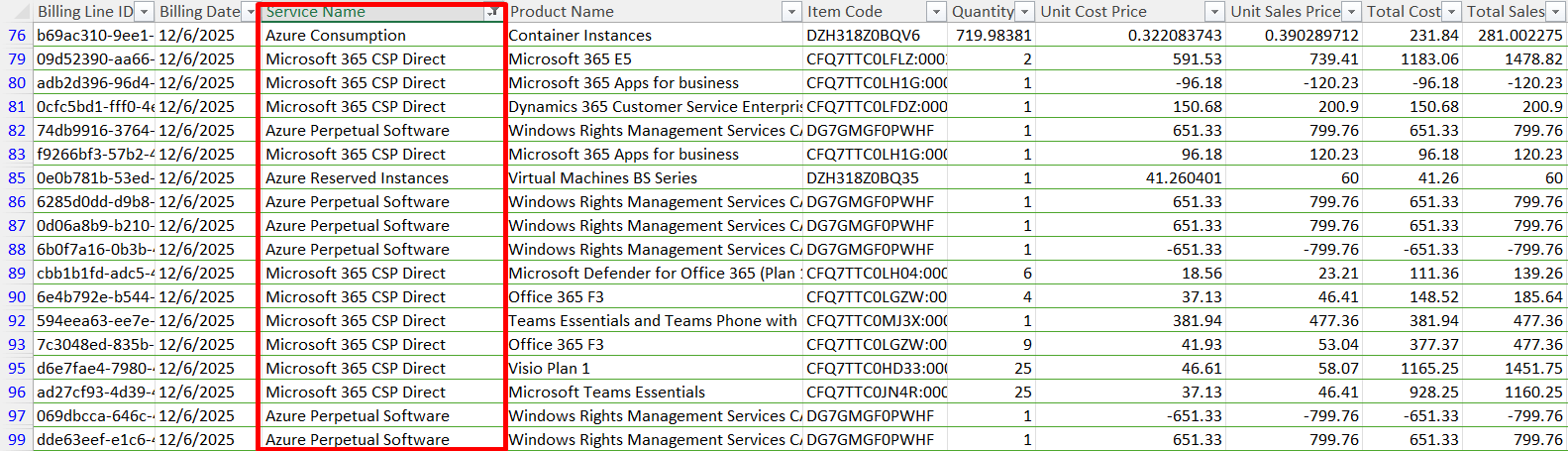Open the Unit Cost Price filter dropdown

coord(1214,12)
